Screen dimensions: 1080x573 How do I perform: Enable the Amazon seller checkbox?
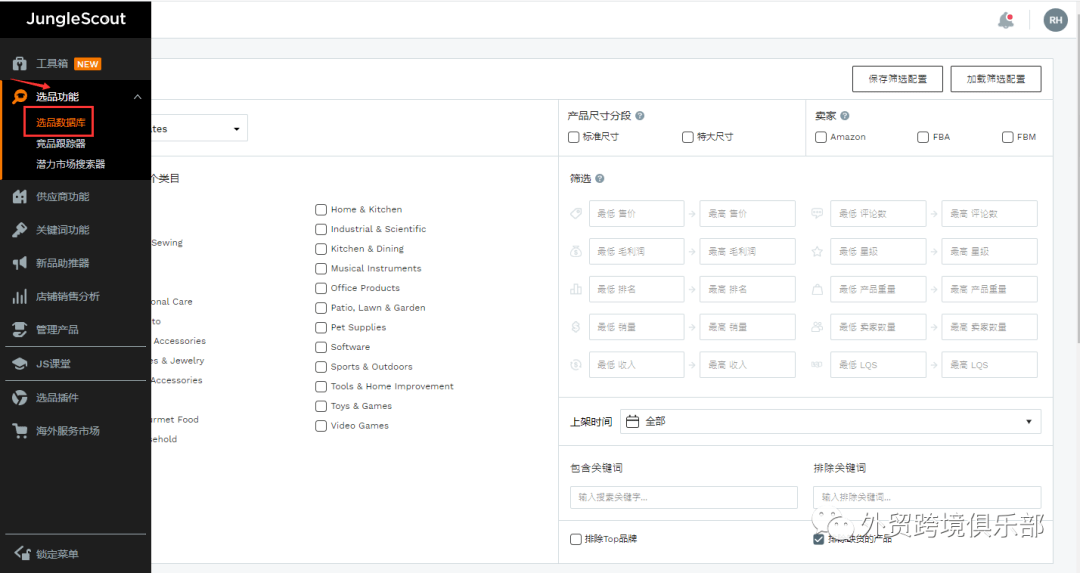(x=821, y=137)
